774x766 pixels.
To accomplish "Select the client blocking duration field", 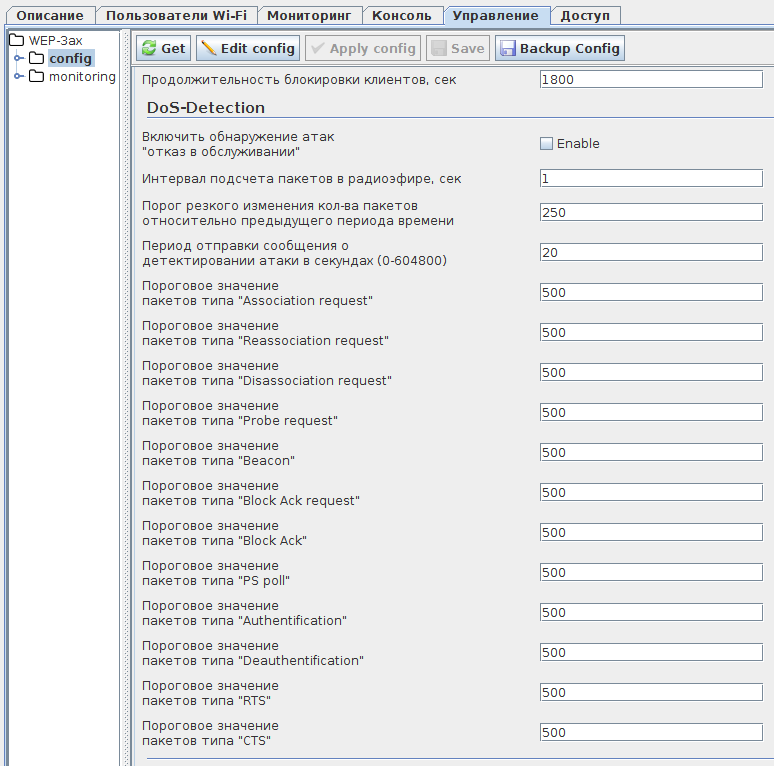I will [x=651, y=79].
